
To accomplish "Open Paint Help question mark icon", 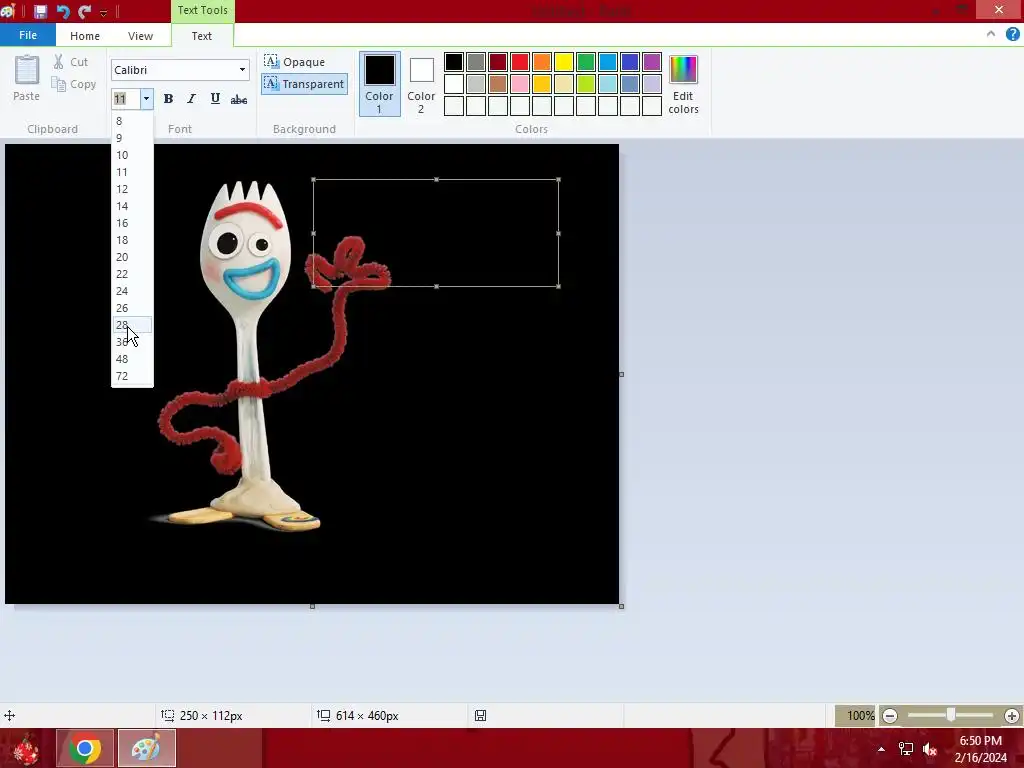I will tap(1012, 34).
